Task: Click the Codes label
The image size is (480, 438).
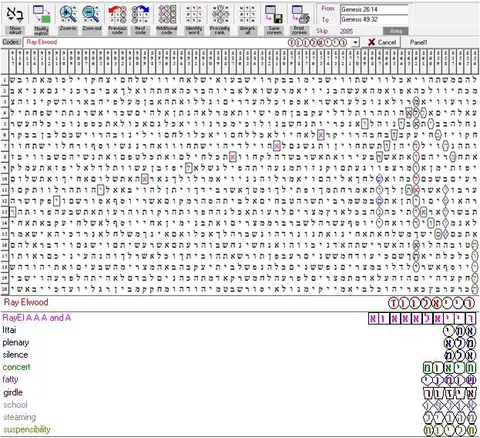Action: pyautogui.click(x=11, y=42)
